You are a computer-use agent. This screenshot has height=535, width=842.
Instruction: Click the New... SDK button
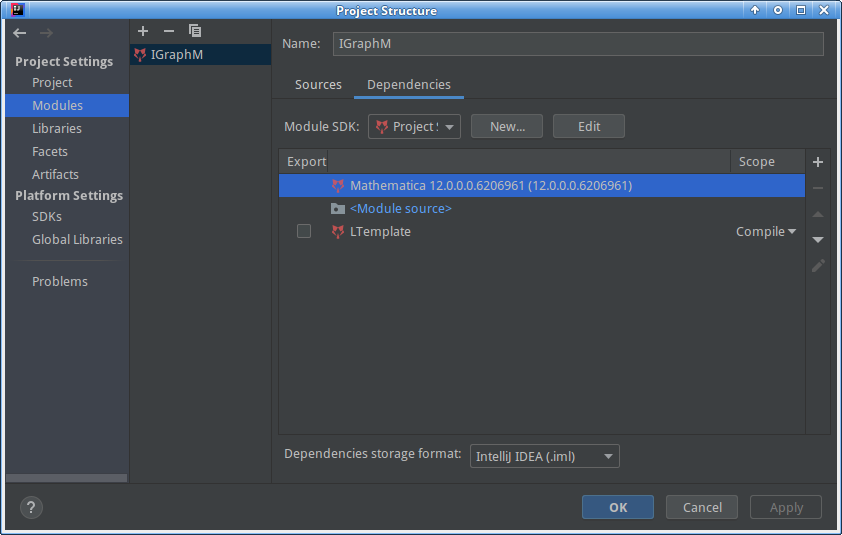pyautogui.click(x=507, y=127)
